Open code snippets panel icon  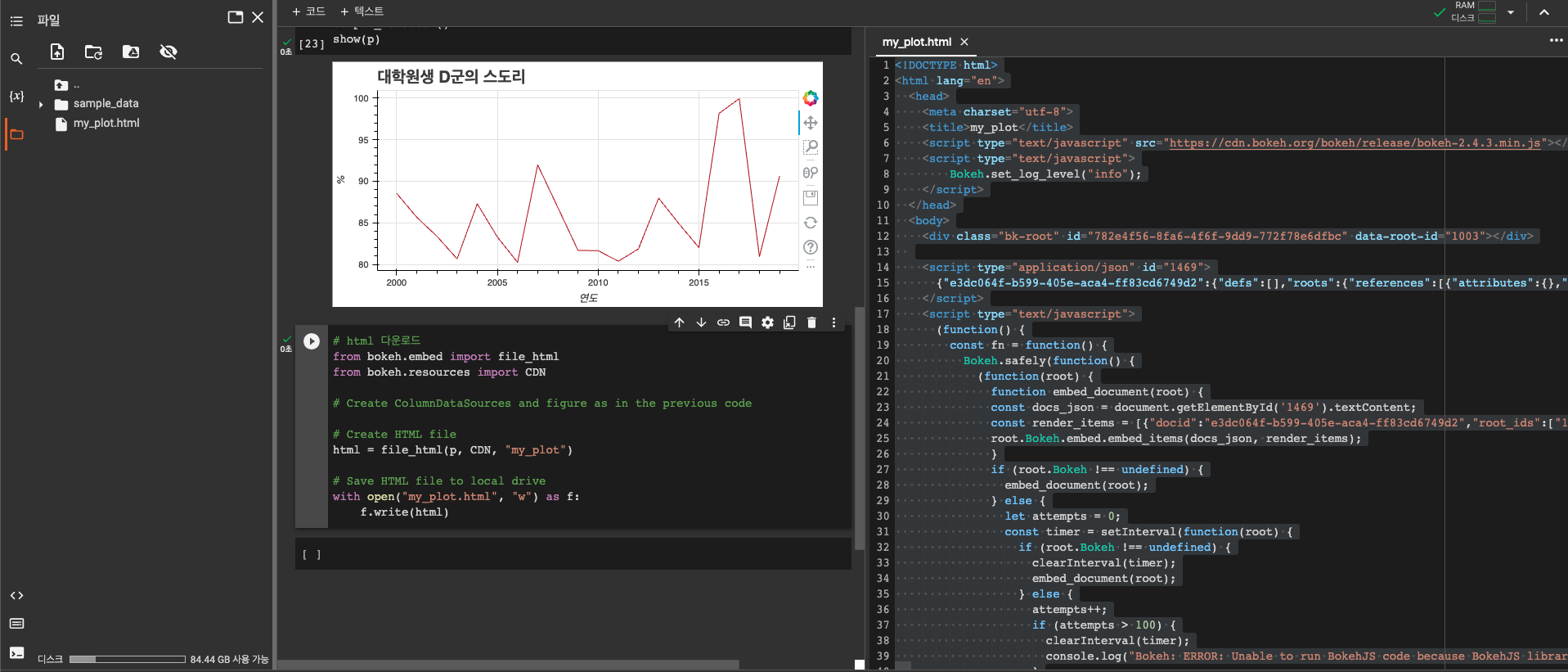pos(16,595)
